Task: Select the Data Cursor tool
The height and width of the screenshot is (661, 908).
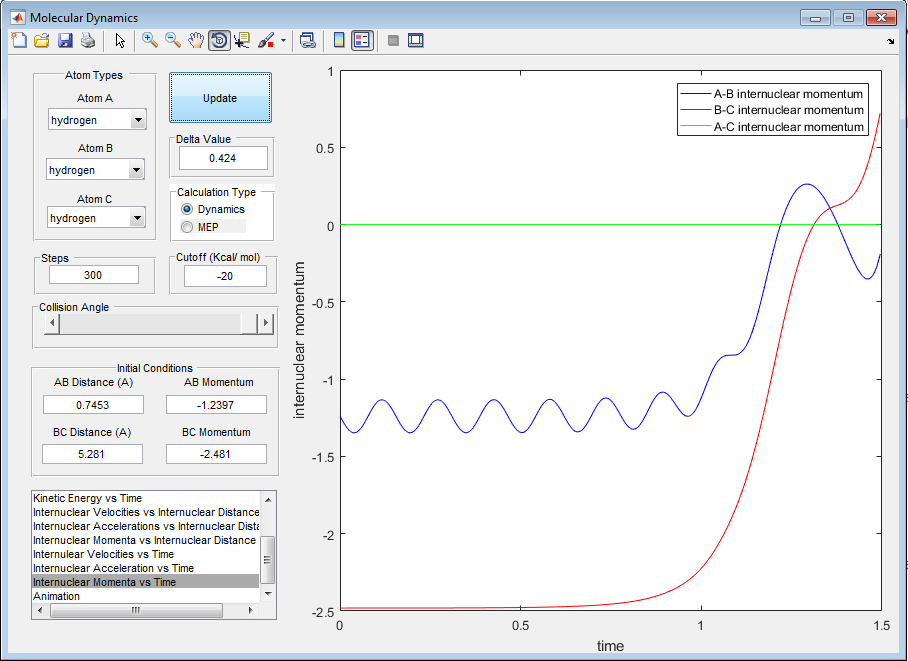Action: click(x=242, y=41)
